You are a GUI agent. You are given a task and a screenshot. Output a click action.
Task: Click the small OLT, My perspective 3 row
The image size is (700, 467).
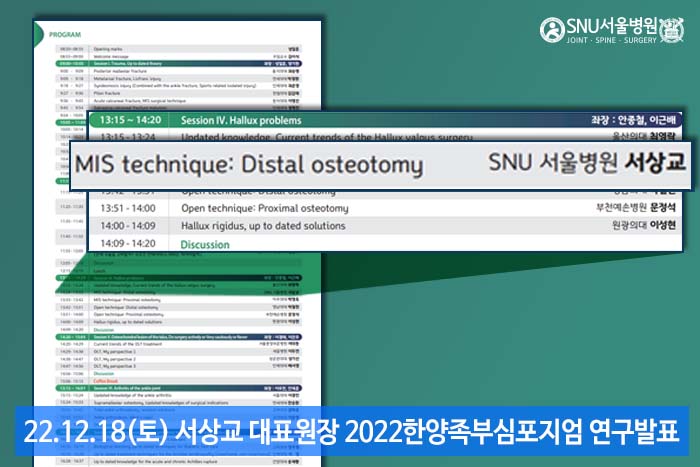tap(179, 366)
